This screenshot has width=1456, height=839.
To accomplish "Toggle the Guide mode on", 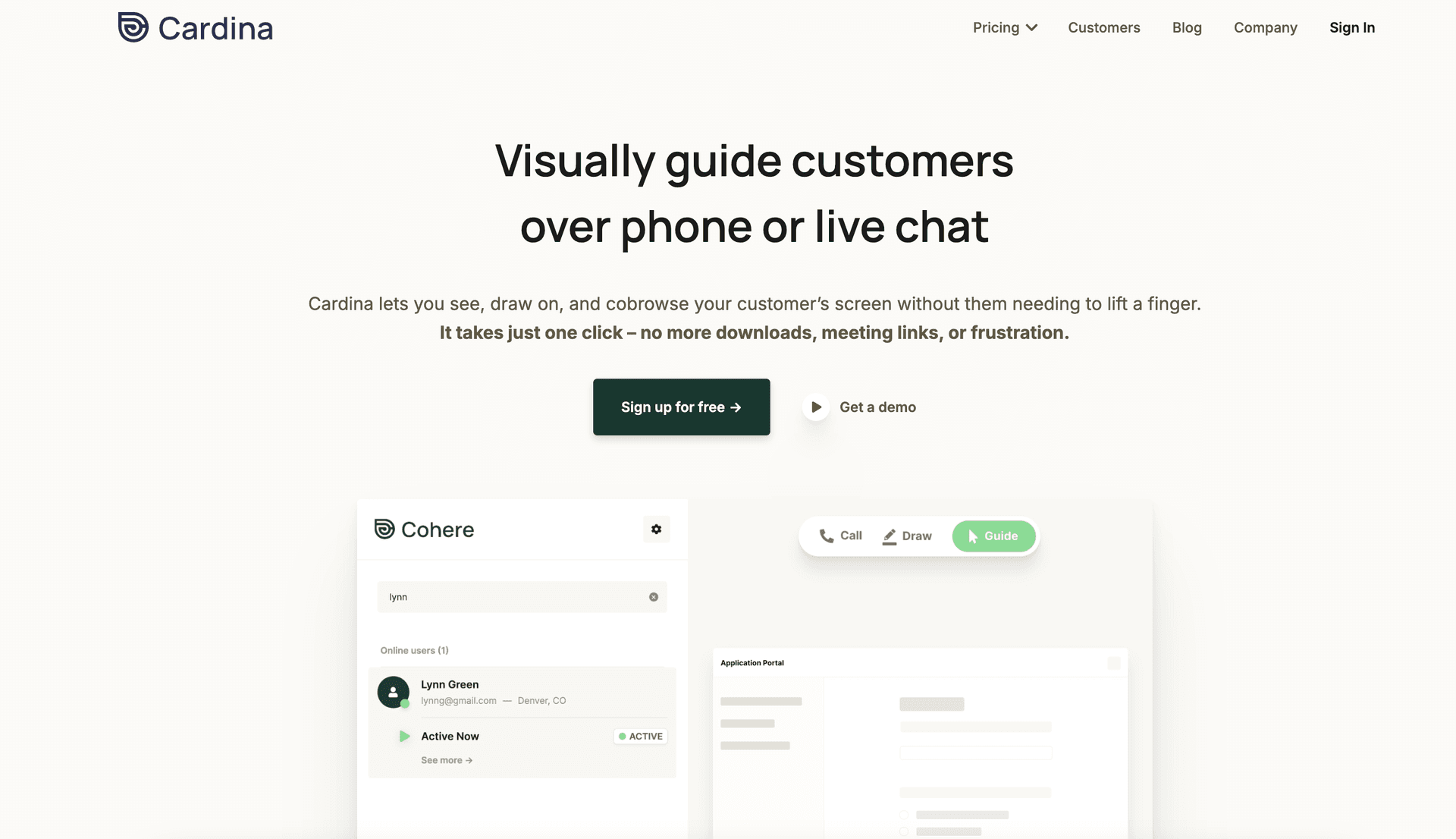I will [992, 535].
